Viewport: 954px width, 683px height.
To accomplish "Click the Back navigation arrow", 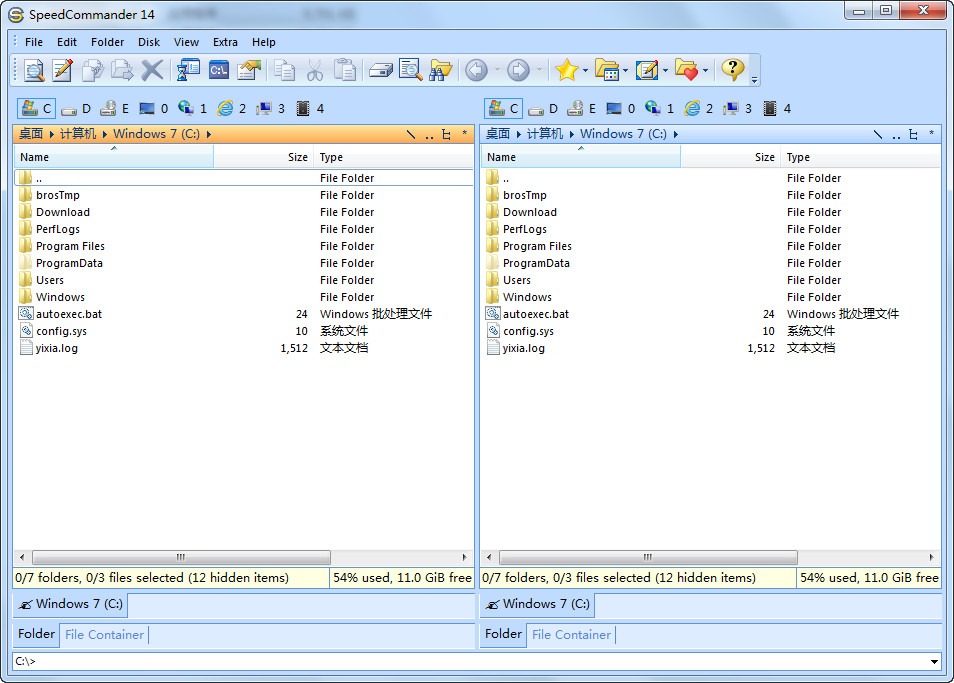I will [476, 70].
